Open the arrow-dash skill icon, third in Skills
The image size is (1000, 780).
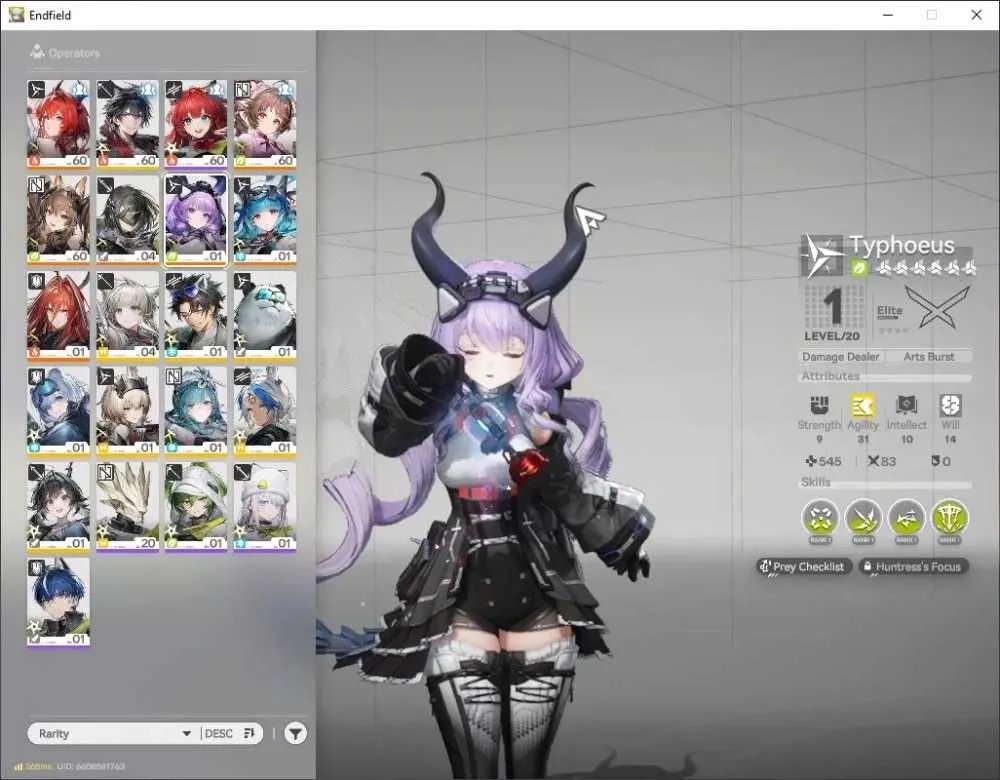(906, 517)
